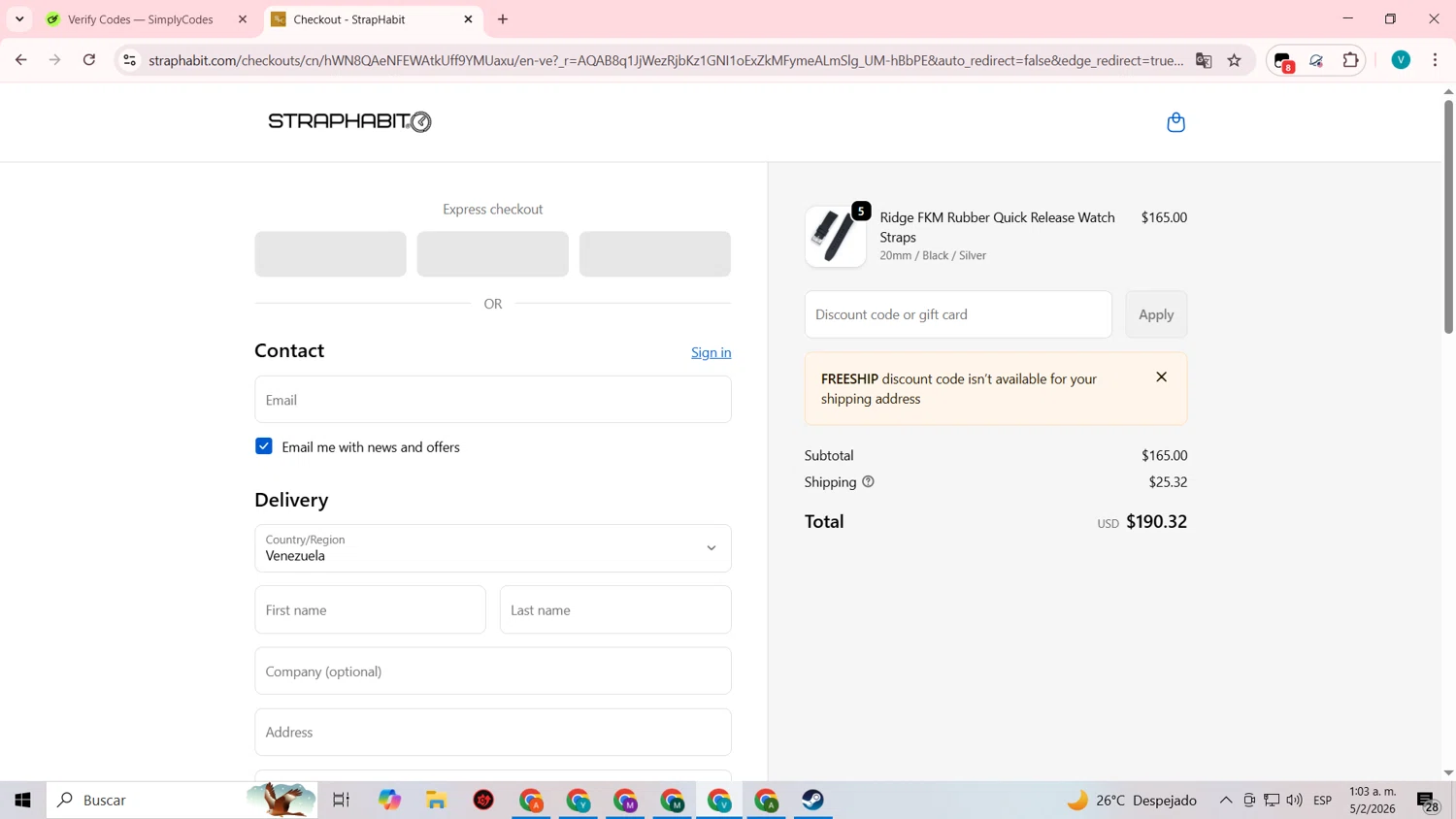View site information icon in address bar

click(x=129, y=60)
